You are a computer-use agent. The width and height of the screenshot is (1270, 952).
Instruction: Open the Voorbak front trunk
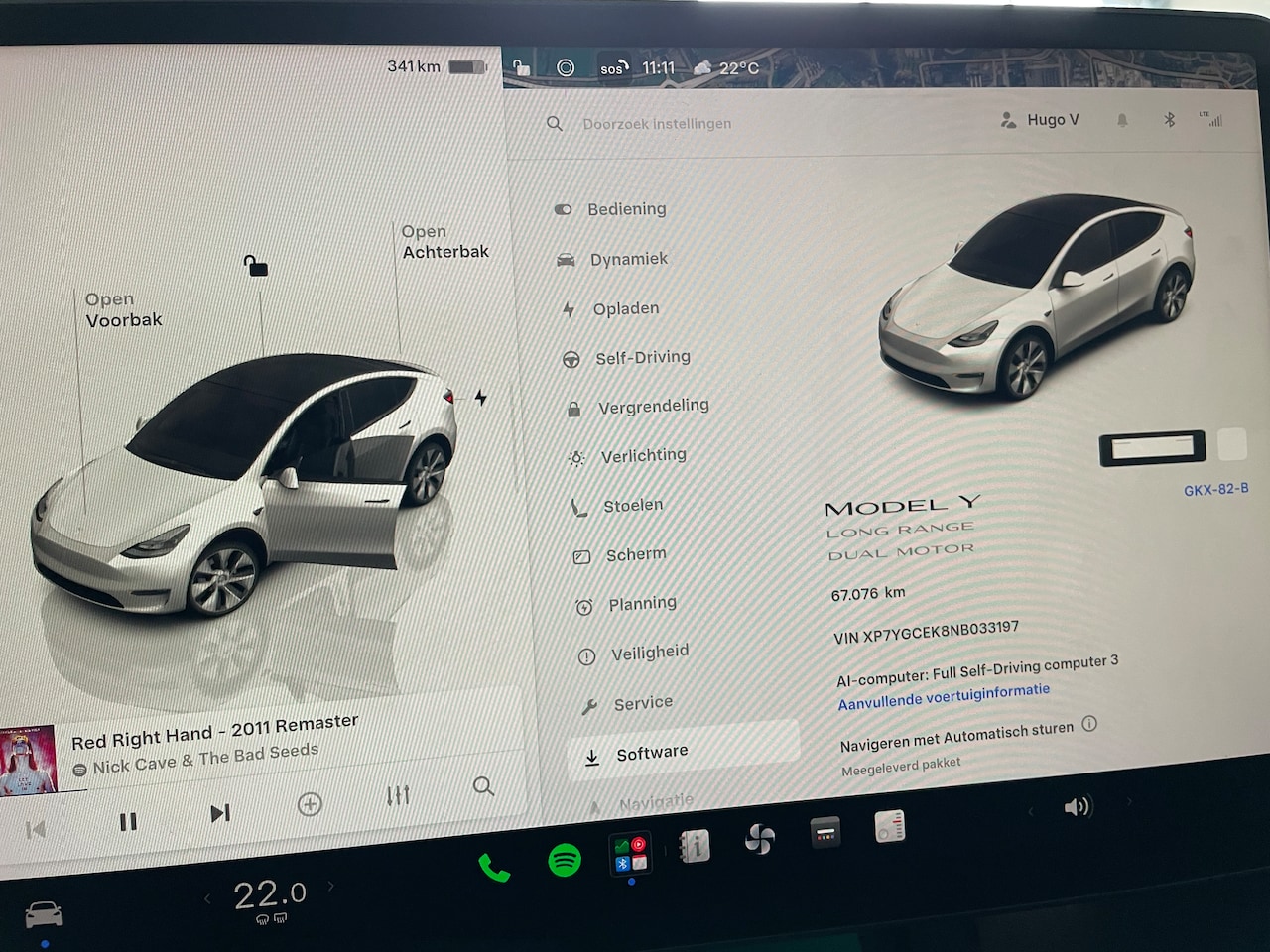(x=123, y=309)
